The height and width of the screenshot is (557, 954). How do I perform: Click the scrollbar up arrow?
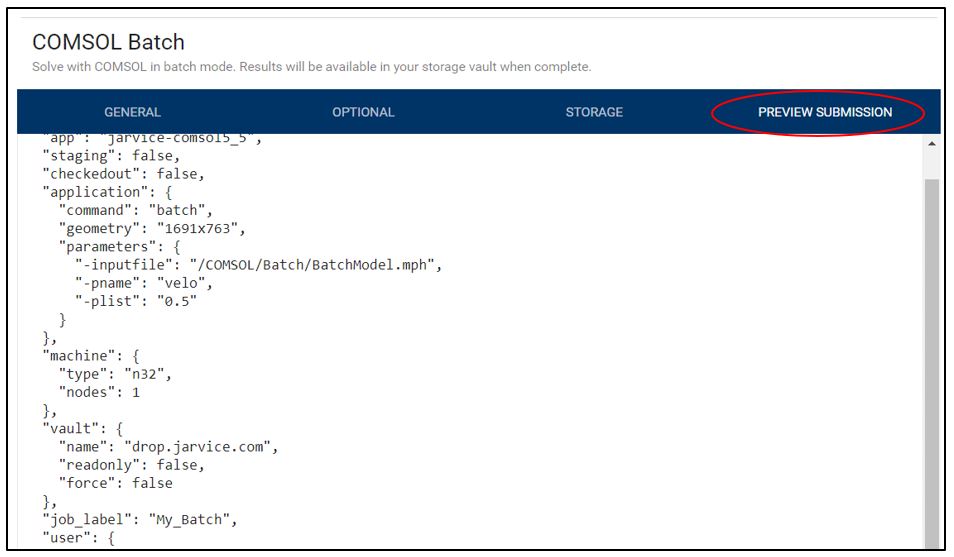click(x=931, y=144)
